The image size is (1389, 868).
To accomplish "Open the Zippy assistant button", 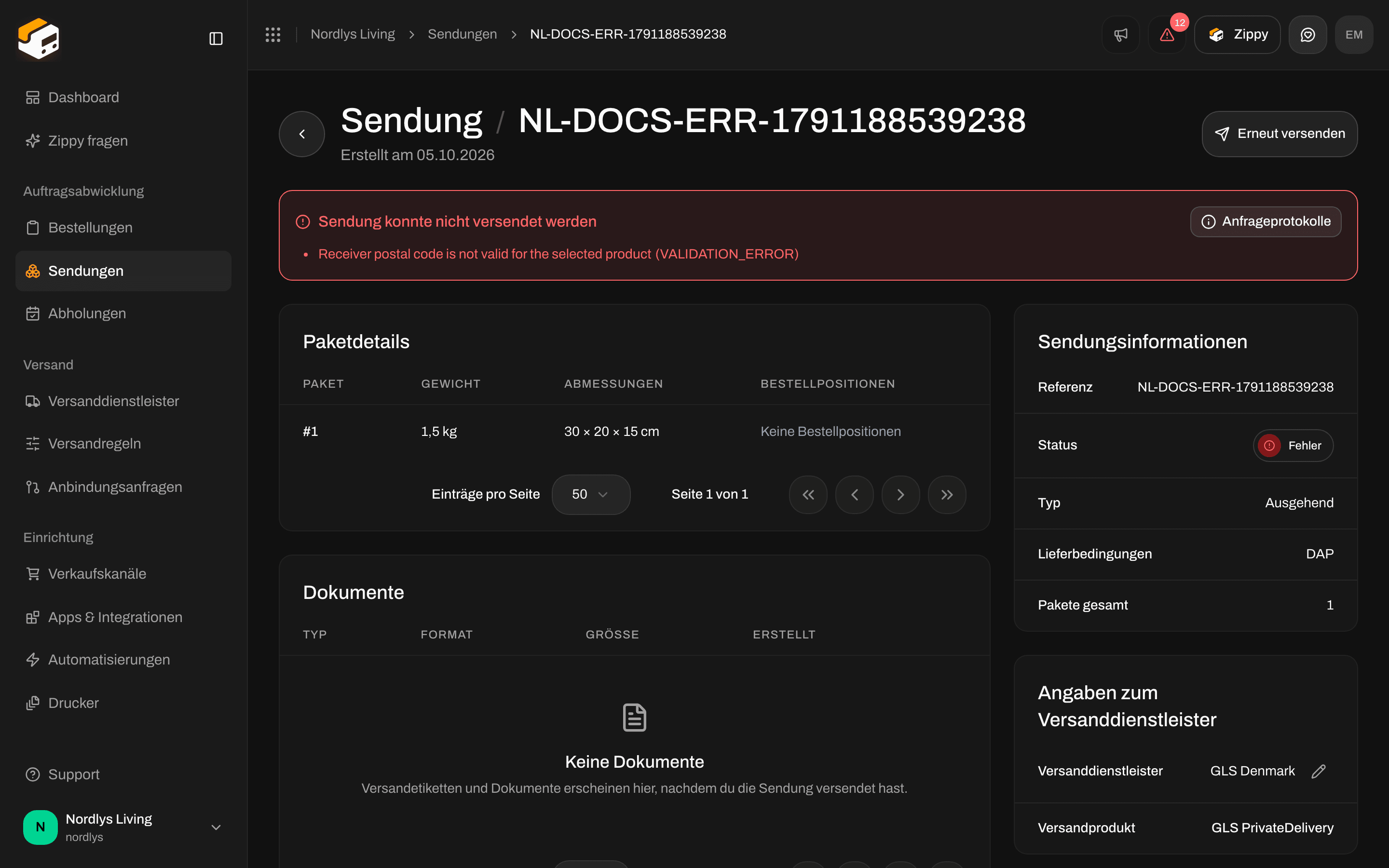I will (x=1237, y=34).
